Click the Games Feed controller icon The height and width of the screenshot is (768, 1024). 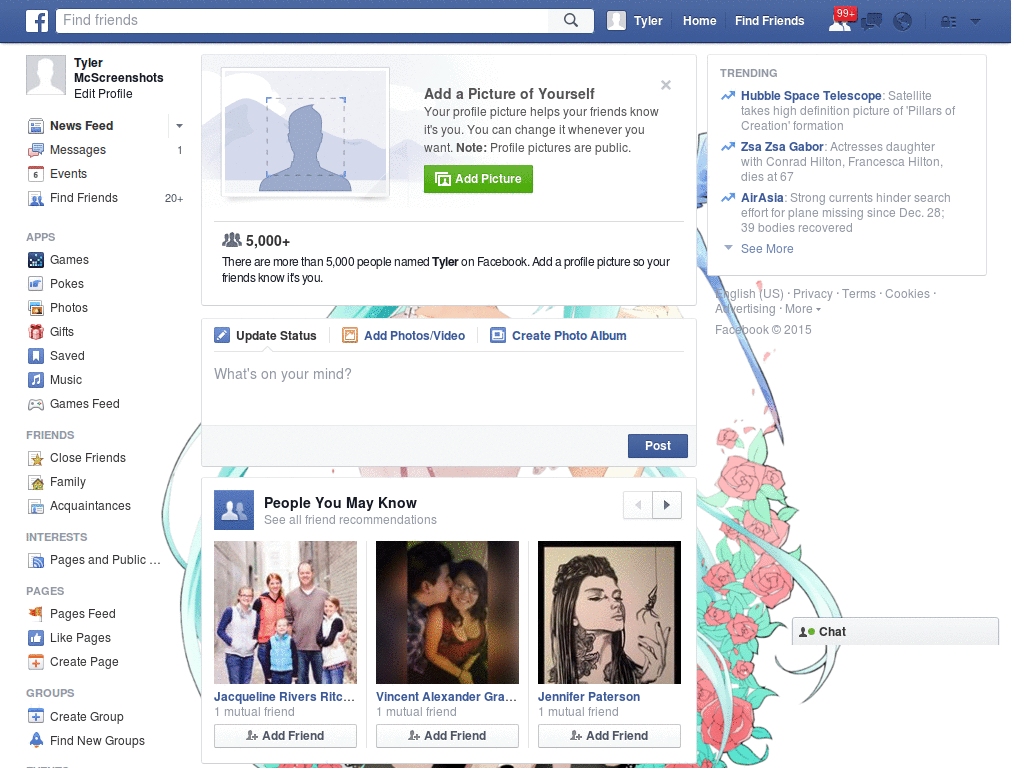coord(36,404)
